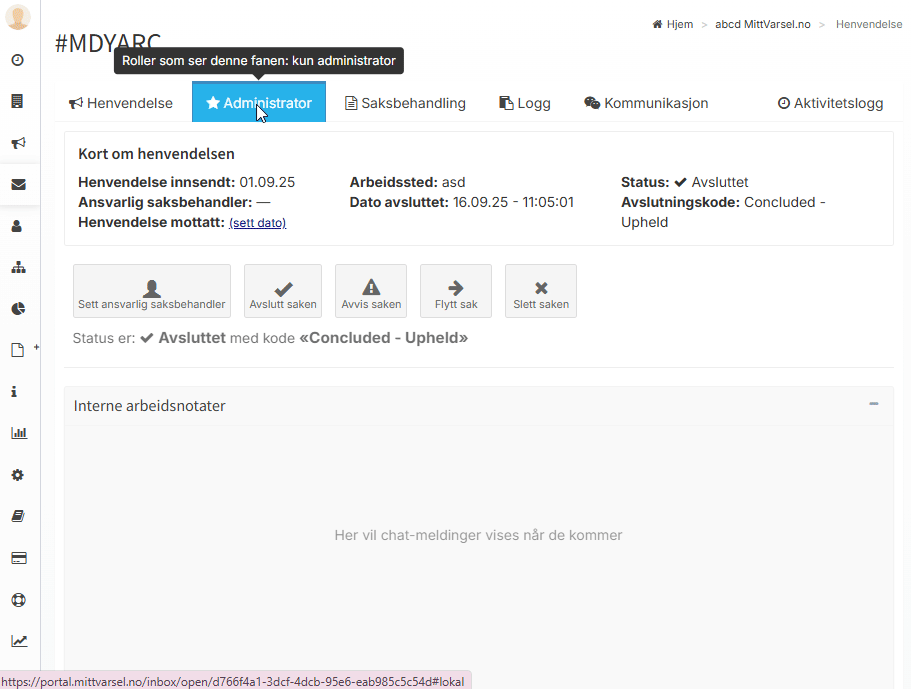
Task: Open the megaphone icon in sidebar
Action: pos(18,143)
